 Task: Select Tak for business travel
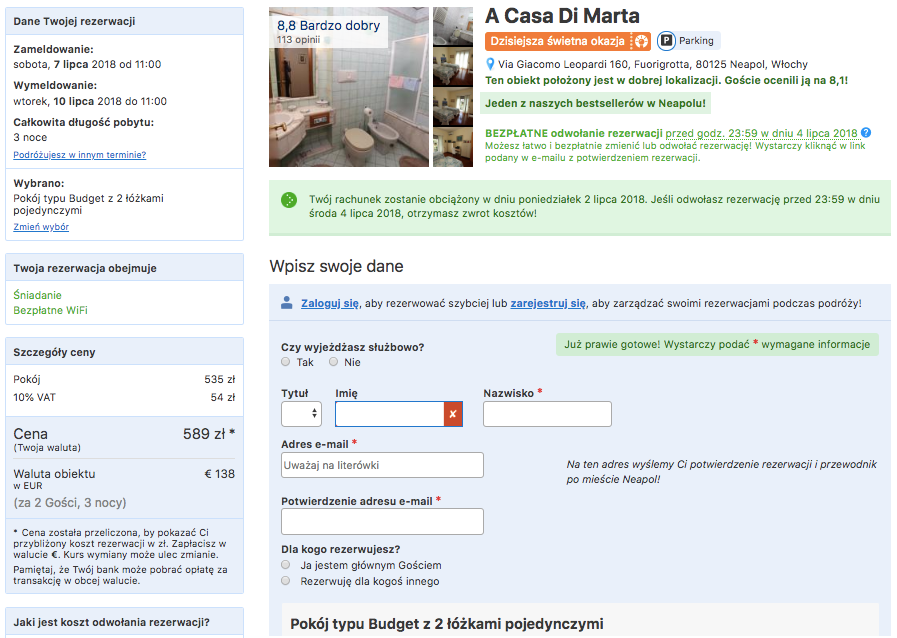click(x=285, y=362)
